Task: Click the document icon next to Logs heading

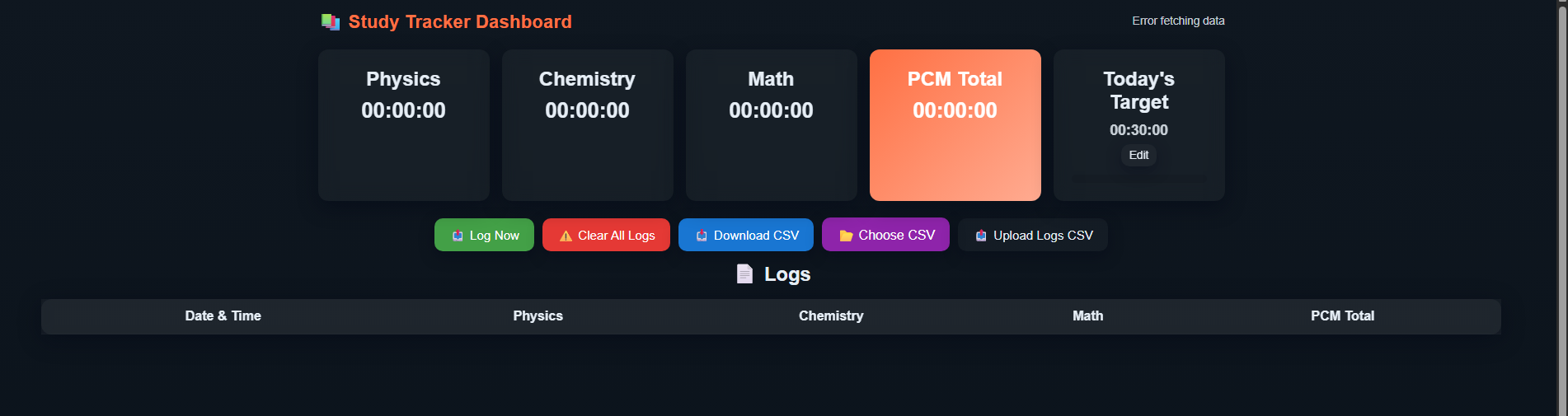Action: [744, 274]
